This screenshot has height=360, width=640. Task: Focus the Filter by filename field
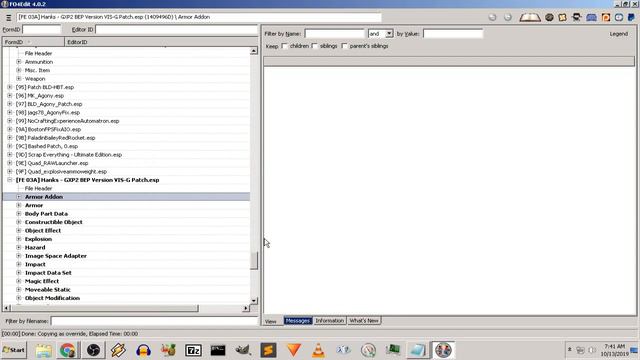[x=154, y=321]
